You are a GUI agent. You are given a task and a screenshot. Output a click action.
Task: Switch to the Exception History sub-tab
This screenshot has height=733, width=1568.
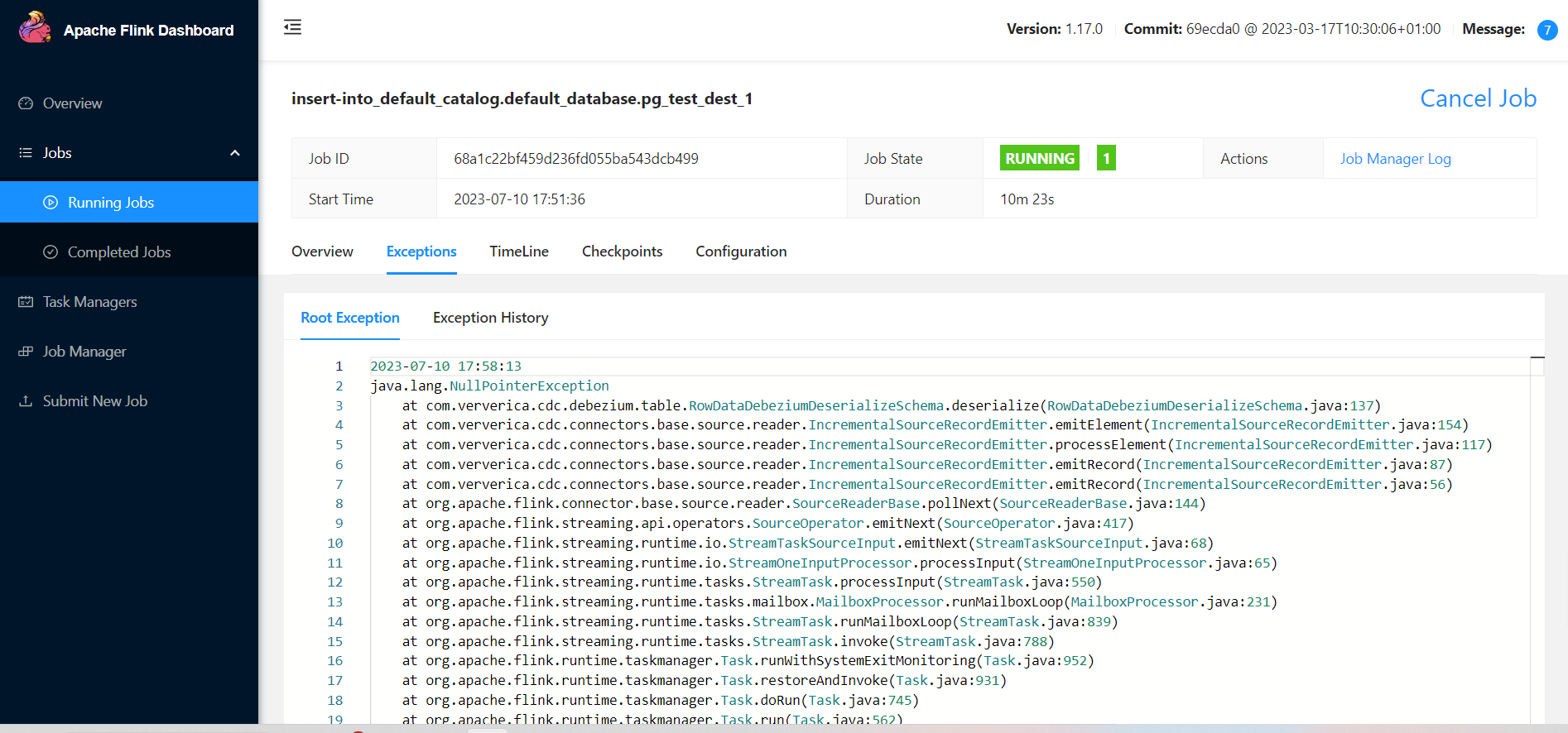(x=491, y=318)
